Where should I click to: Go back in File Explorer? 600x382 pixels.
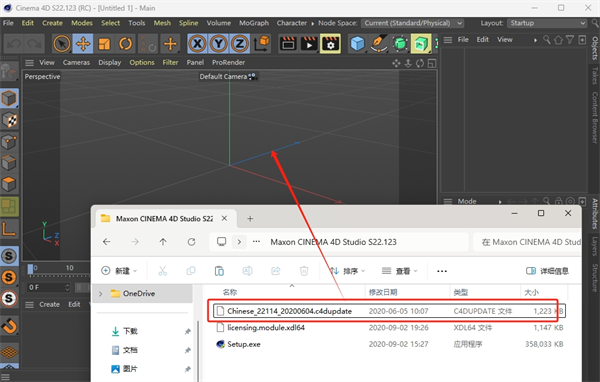click(107, 242)
